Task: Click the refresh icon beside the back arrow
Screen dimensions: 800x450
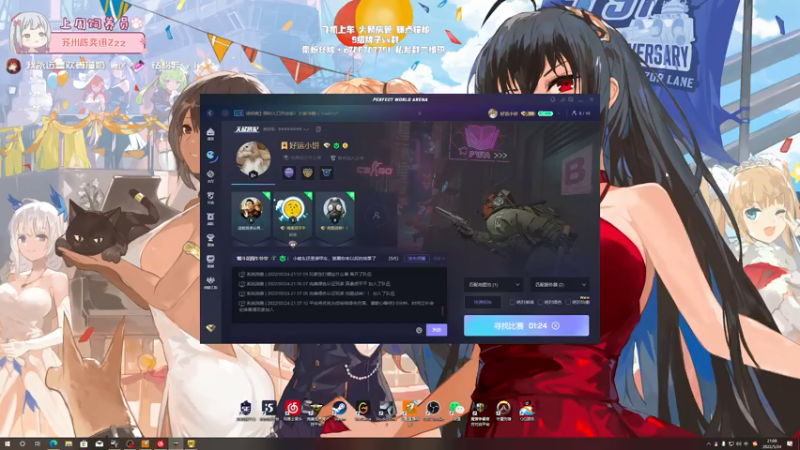Action: [x=224, y=113]
